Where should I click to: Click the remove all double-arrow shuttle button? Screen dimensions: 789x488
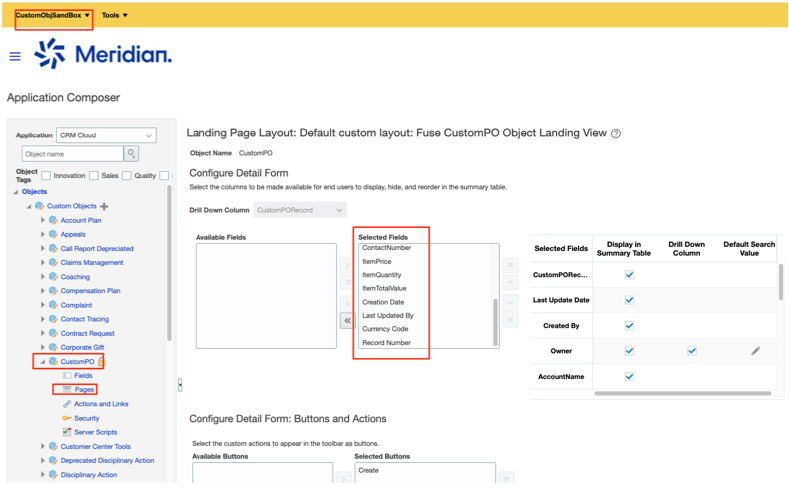(x=347, y=321)
